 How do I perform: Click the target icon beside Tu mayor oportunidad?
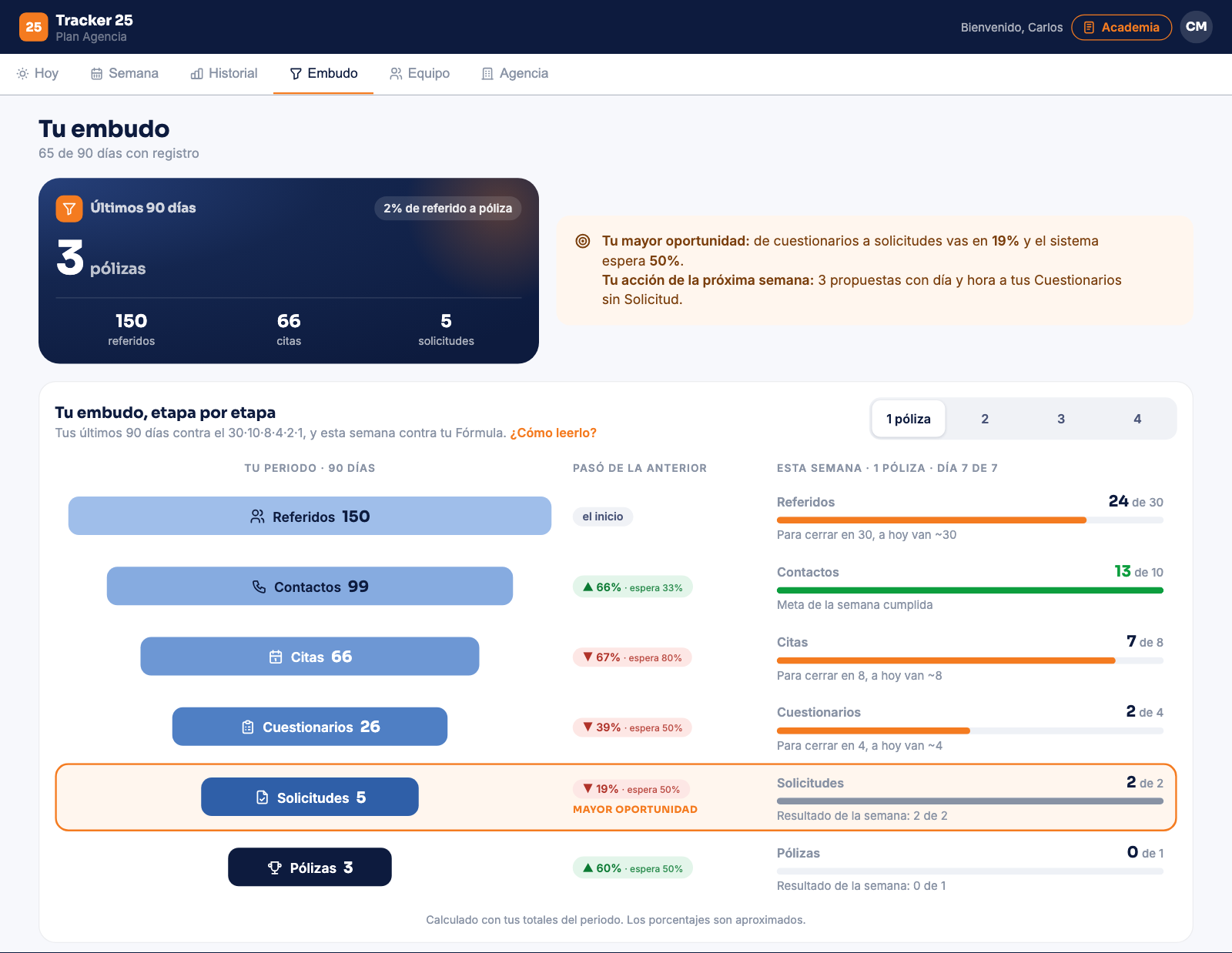point(583,241)
